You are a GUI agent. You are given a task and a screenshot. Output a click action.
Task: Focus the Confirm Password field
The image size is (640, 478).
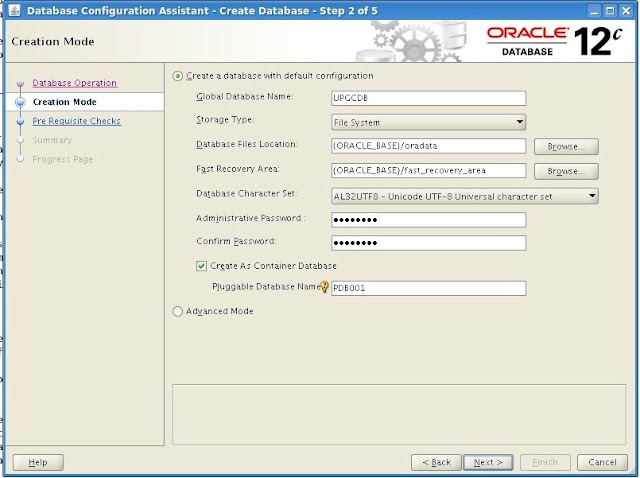(429, 243)
